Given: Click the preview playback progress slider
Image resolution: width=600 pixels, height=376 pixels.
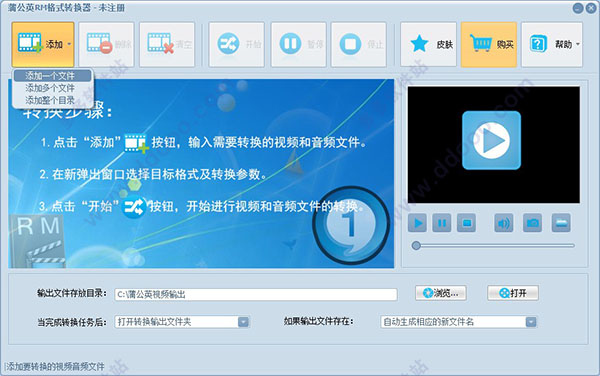Looking at the screenshot, I should [493, 246].
